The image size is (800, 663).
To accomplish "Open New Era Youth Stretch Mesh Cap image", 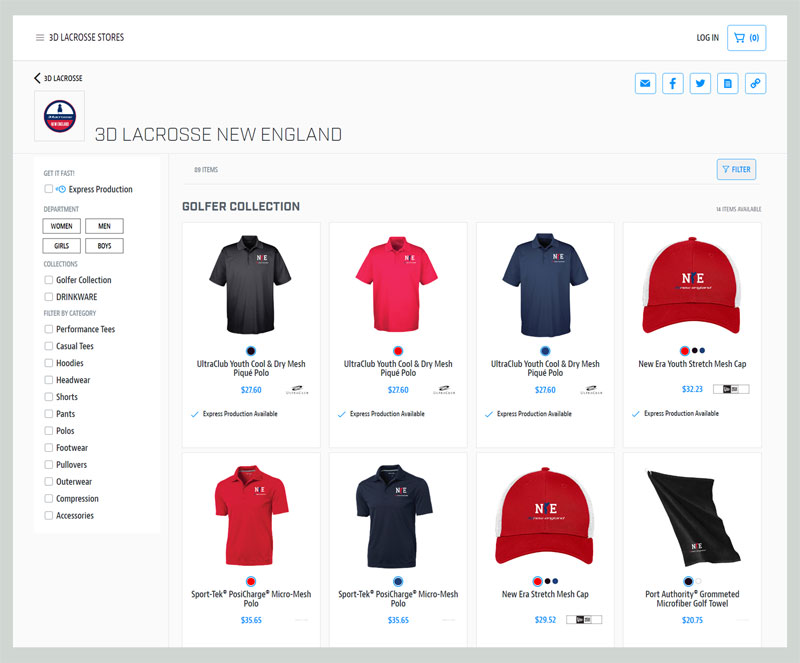I will (692, 286).
